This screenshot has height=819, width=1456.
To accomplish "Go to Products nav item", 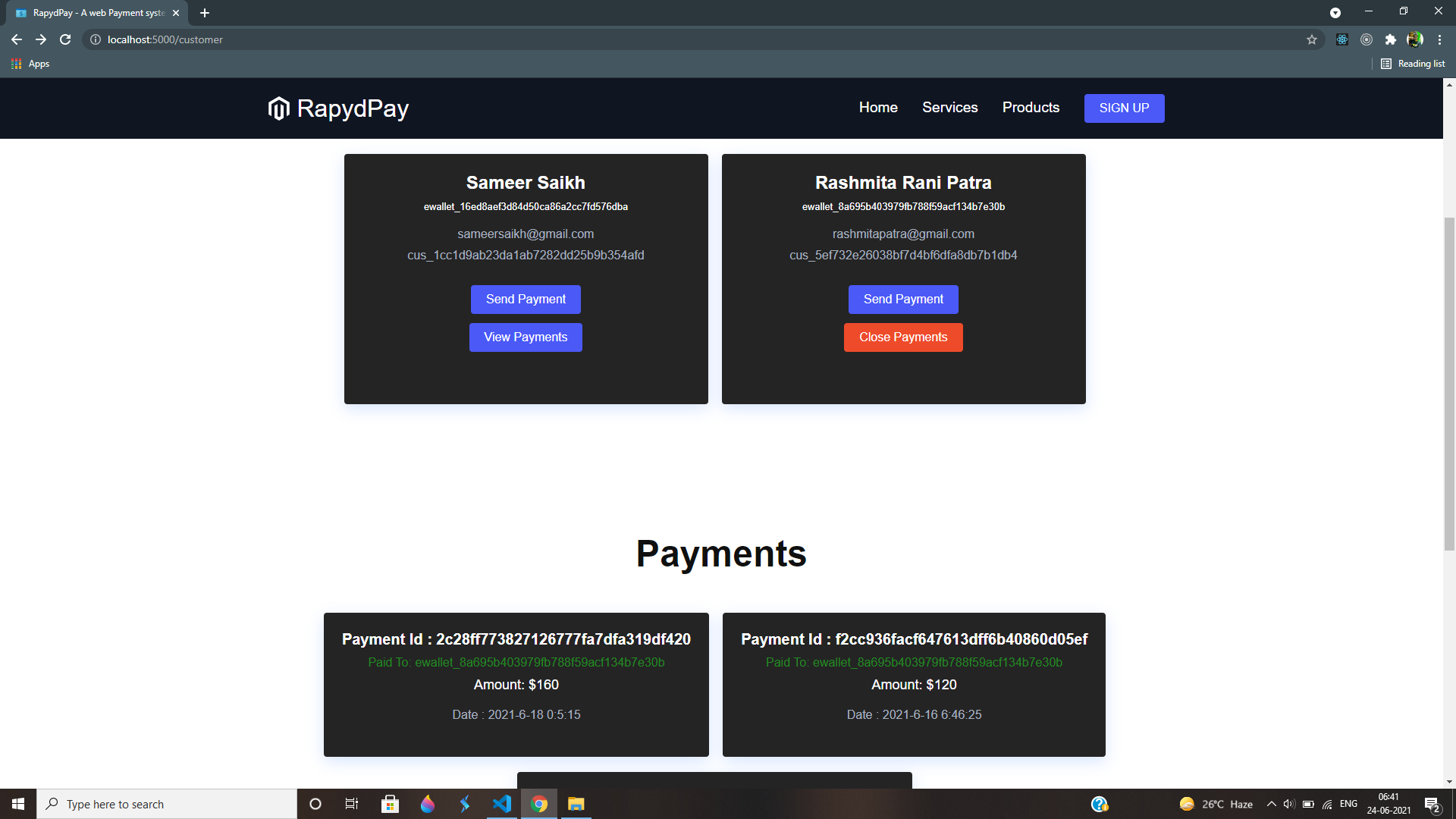I will [x=1031, y=108].
